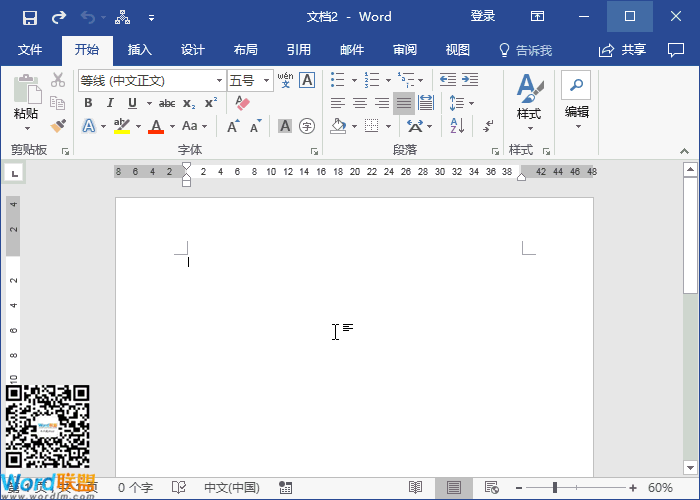Toggle Subscript formatting
The image size is (700, 500).
click(x=189, y=104)
